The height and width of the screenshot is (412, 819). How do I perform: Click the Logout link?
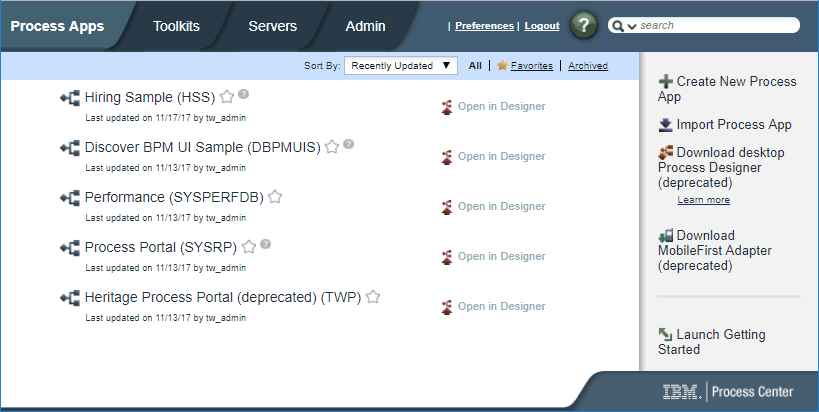(x=542, y=26)
